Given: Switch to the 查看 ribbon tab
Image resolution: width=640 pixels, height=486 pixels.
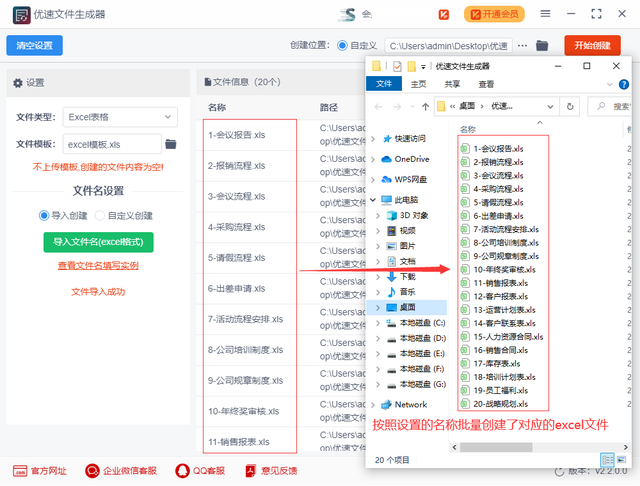Looking at the screenshot, I should (x=486, y=84).
